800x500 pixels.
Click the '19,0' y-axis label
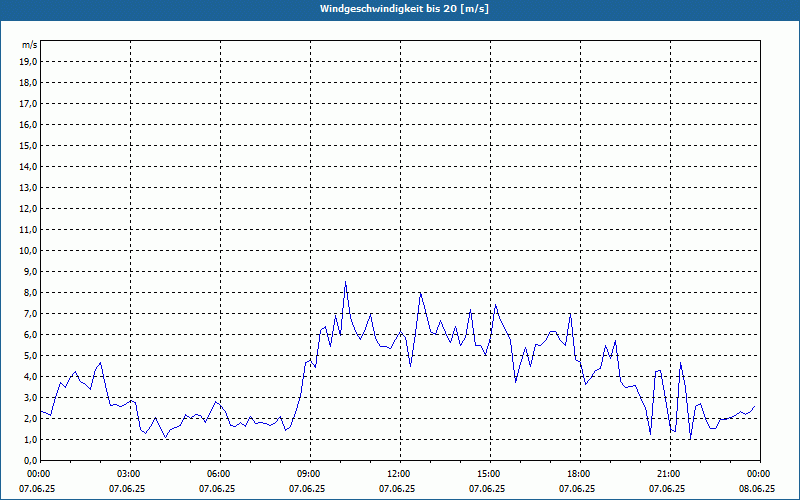(29, 62)
